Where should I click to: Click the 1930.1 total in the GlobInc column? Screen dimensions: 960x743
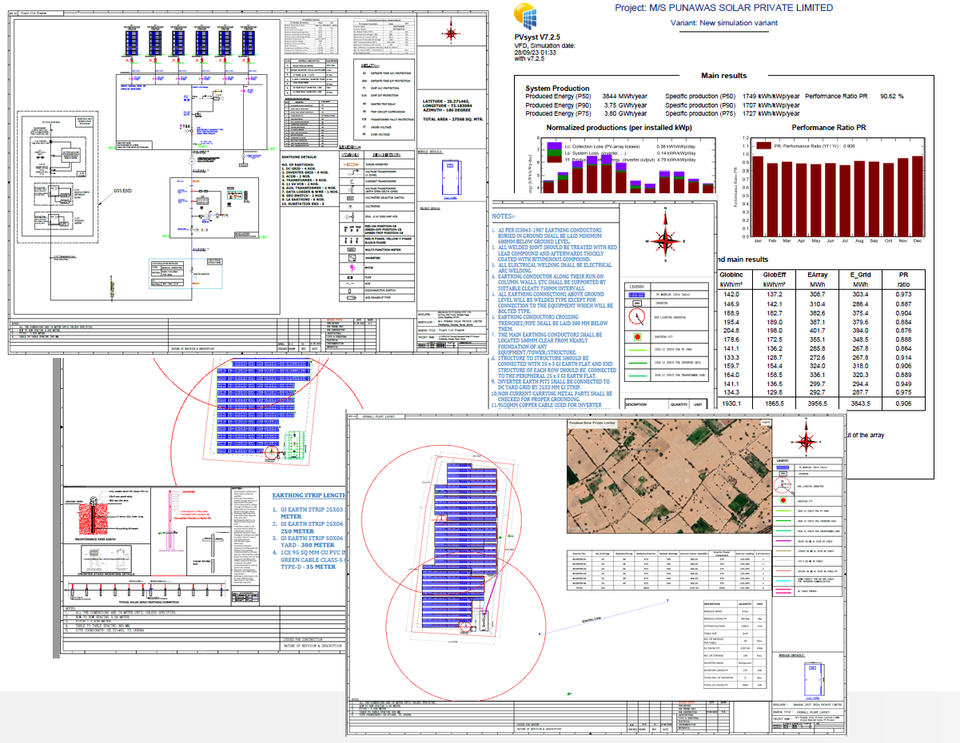click(x=731, y=404)
